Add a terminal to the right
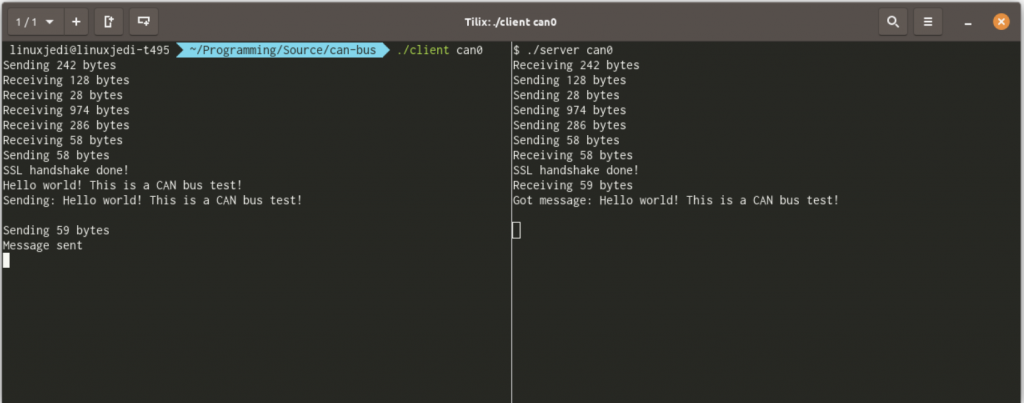Viewport: 1024px width, 403px height. click(108, 22)
